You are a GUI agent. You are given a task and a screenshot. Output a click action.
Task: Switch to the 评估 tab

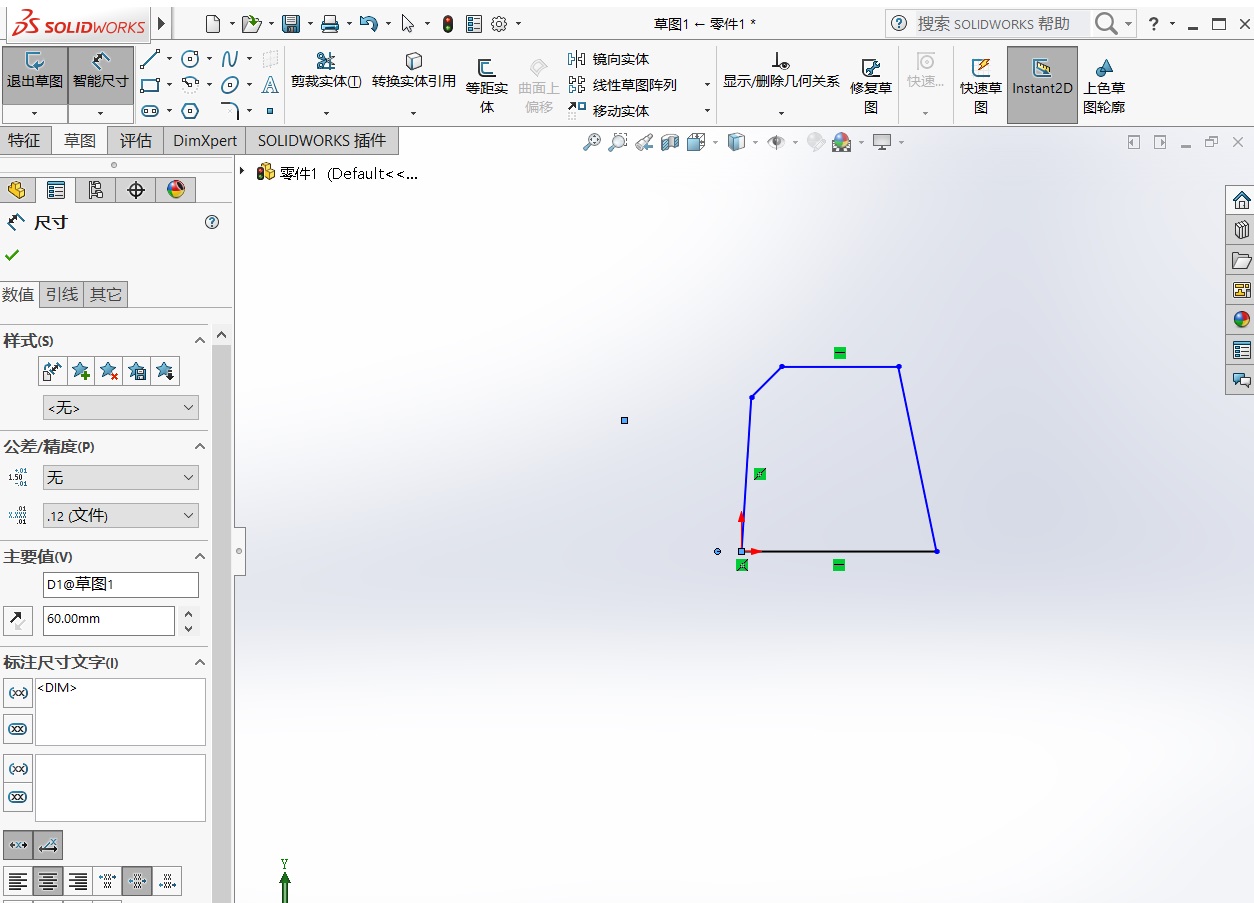[x=135, y=141]
